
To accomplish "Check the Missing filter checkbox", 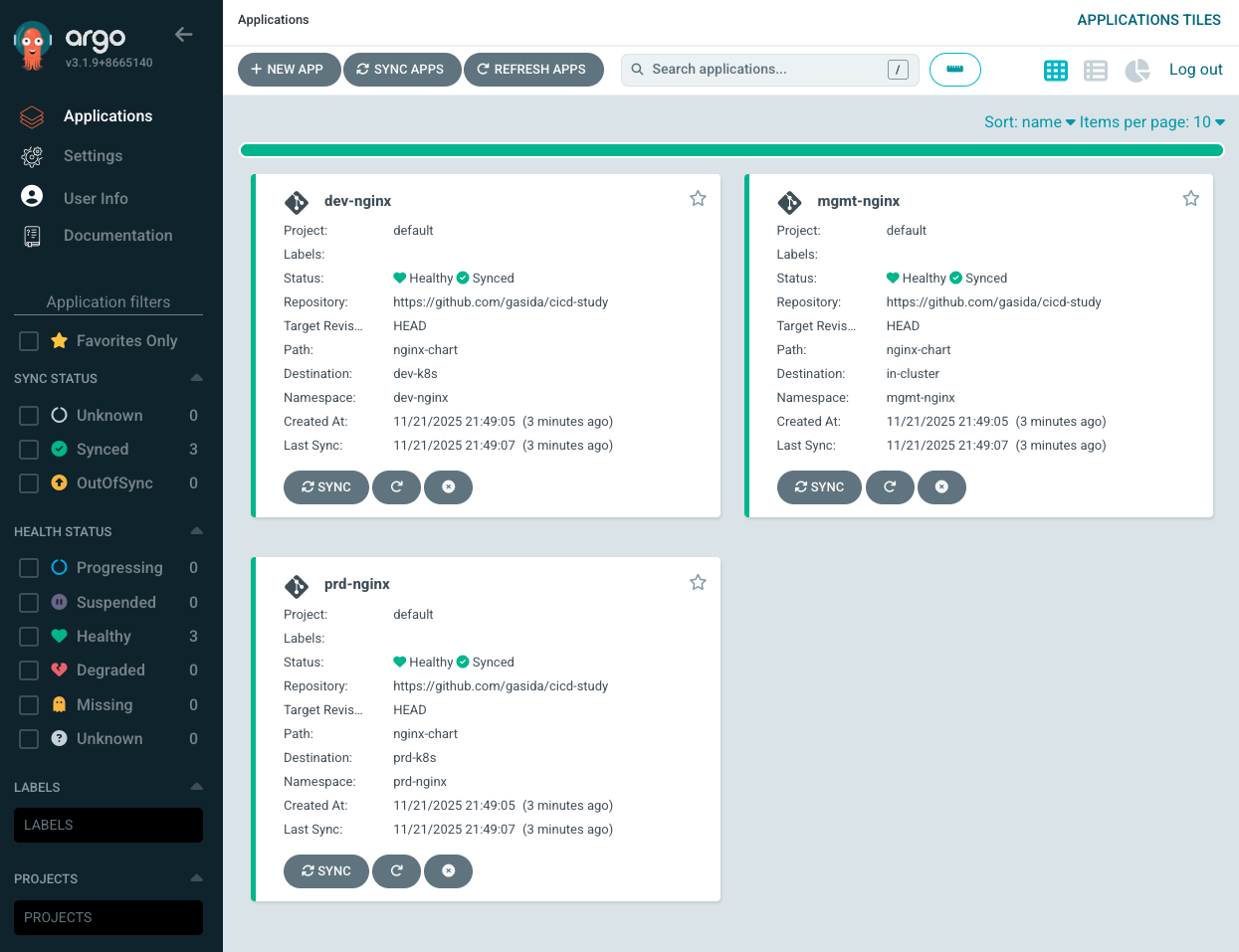I will [x=29, y=705].
